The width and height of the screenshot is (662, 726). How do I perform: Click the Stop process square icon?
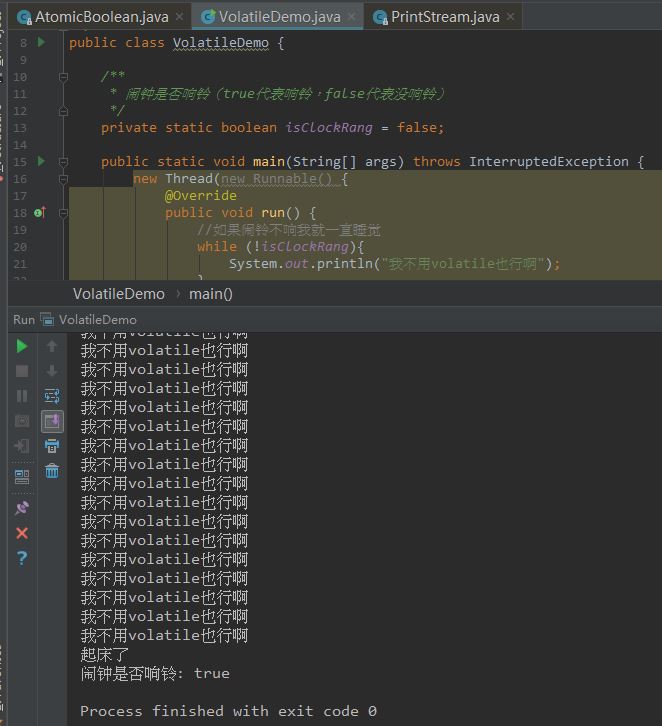point(22,371)
